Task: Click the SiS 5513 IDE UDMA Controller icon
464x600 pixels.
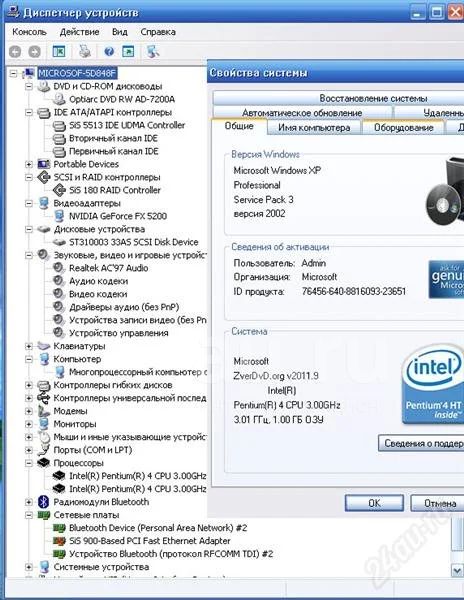Action: tap(59, 126)
